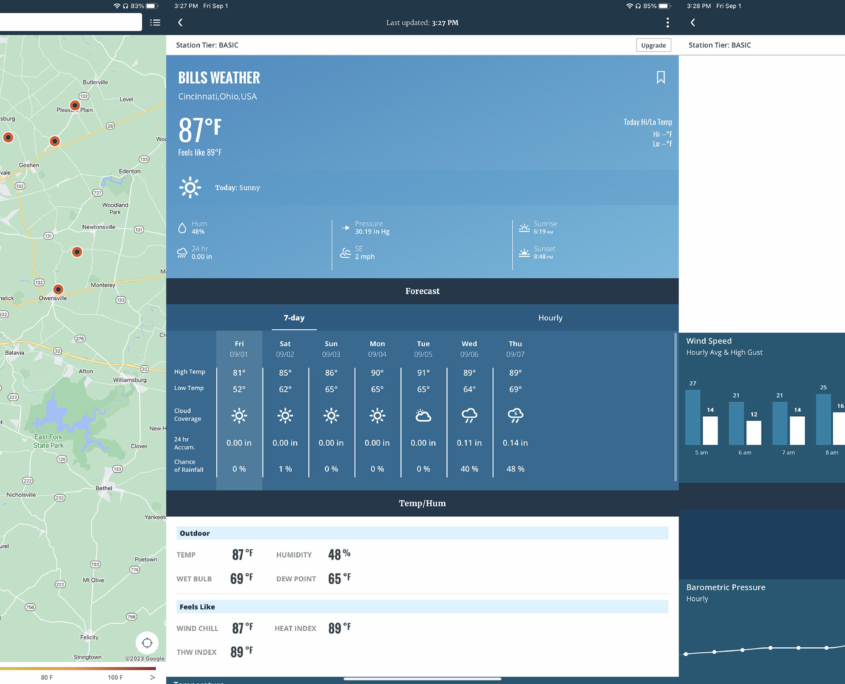The width and height of the screenshot is (845, 684).
Task: Select the 7-day forecast tab
Action: pyautogui.click(x=294, y=317)
